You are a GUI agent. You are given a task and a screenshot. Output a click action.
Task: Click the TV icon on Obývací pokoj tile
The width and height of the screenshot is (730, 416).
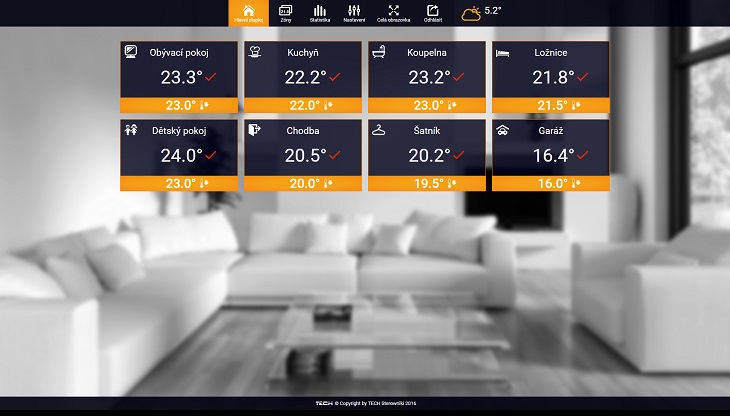(x=131, y=52)
